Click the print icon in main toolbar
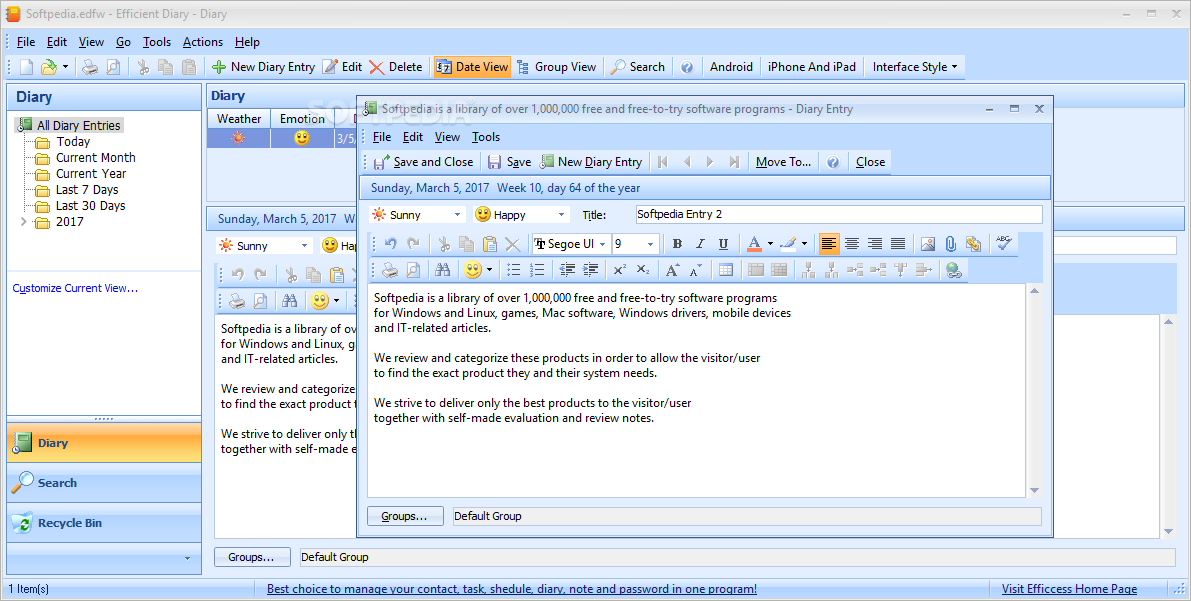The image size is (1191, 601). pos(90,67)
